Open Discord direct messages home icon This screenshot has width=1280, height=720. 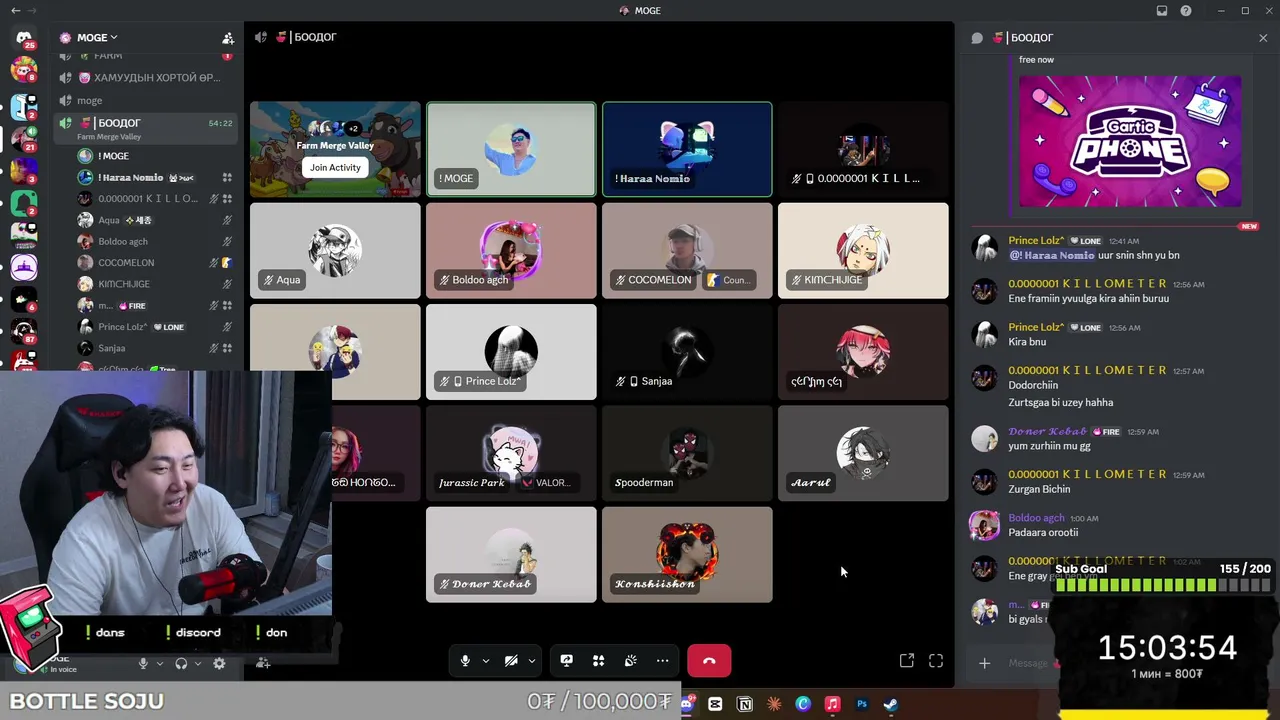coord(24,38)
